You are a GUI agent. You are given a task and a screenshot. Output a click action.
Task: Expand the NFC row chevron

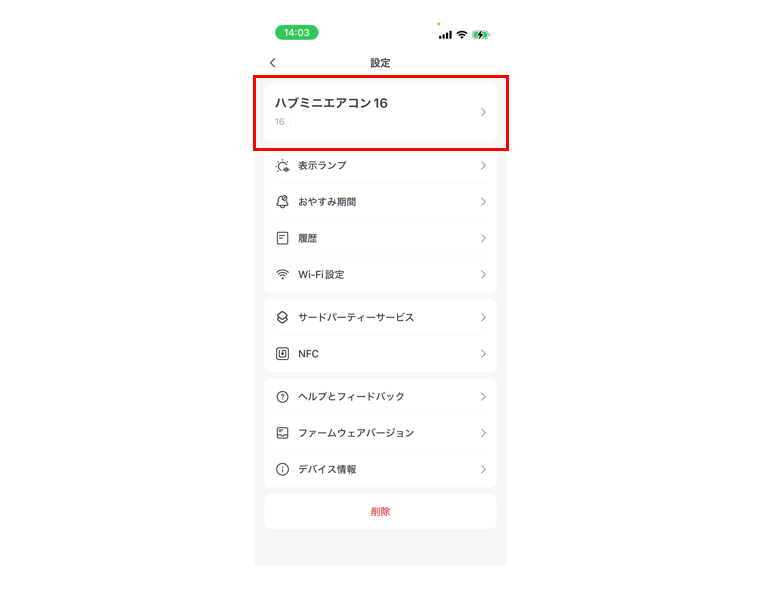[483, 354]
